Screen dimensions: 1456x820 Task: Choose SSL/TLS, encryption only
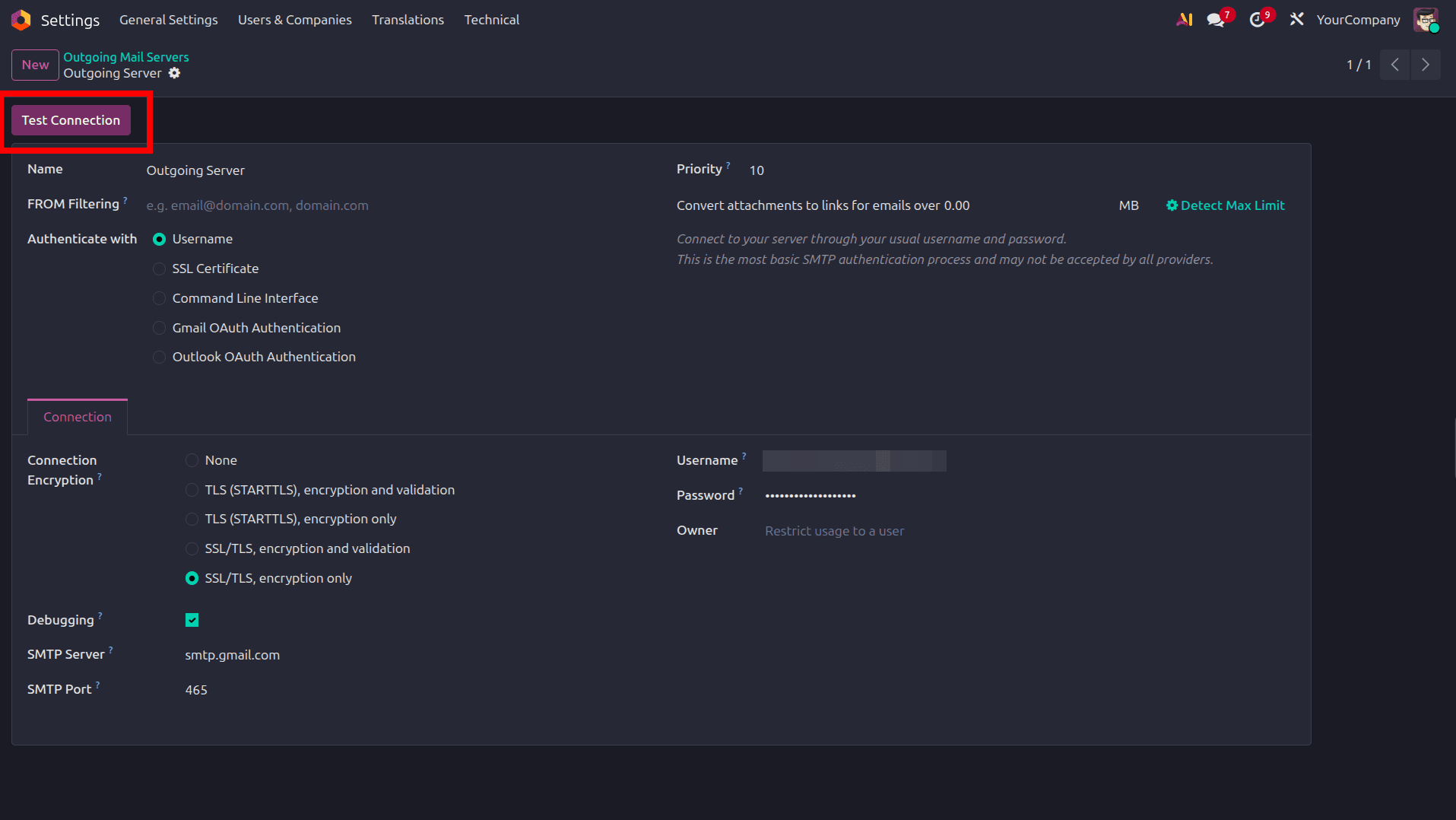[192, 578]
